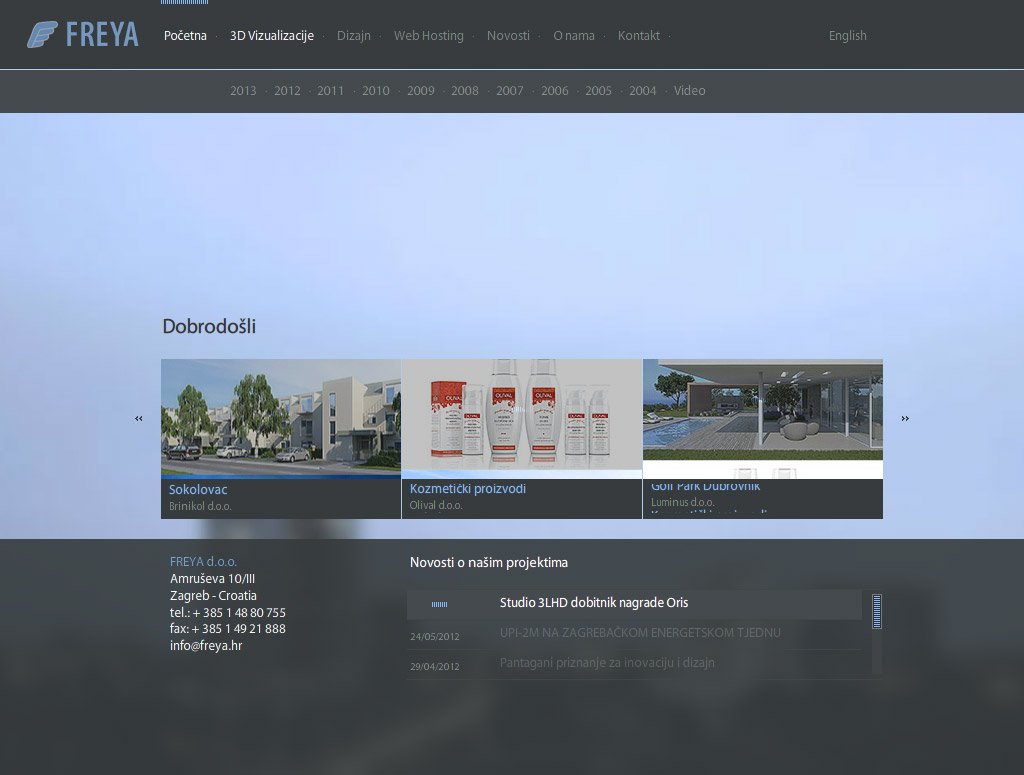The image size is (1024, 775).
Task: Navigate to Dizajn page
Action: 354,36
